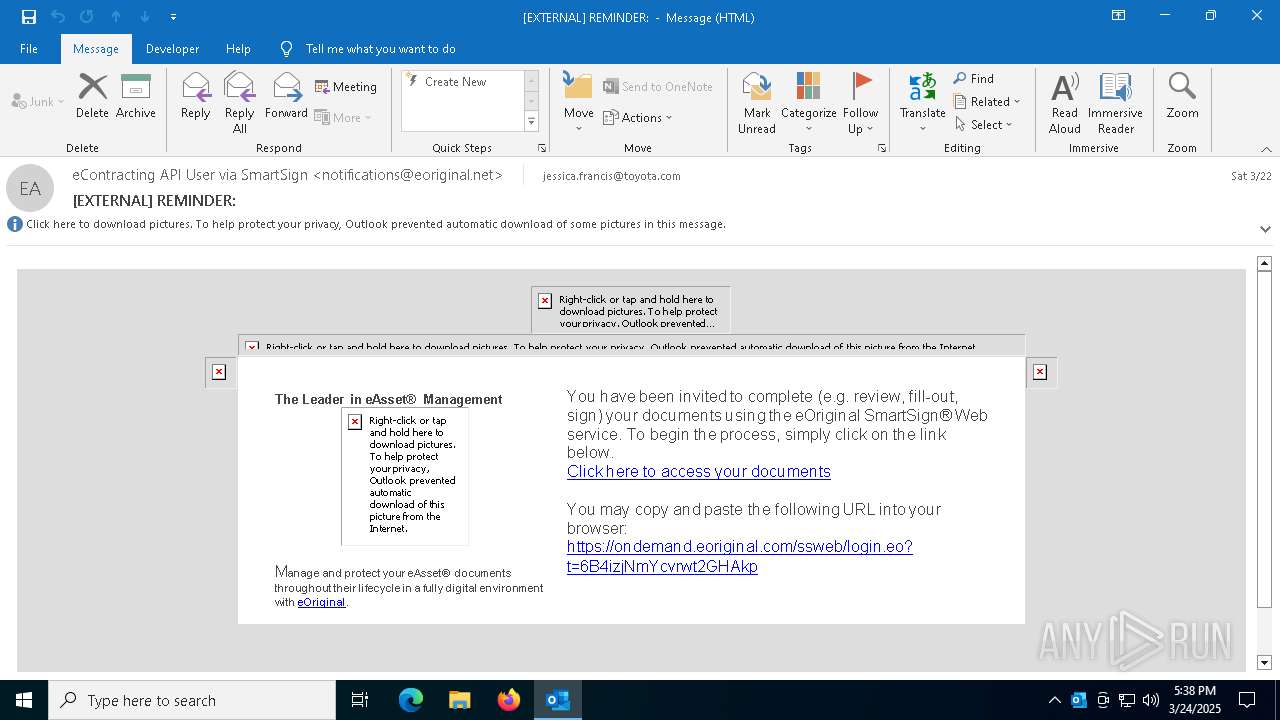Image resolution: width=1280 pixels, height=720 pixels.
Task: Open the More respond options dropdown
Action: pyautogui.click(x=343, y=117)
